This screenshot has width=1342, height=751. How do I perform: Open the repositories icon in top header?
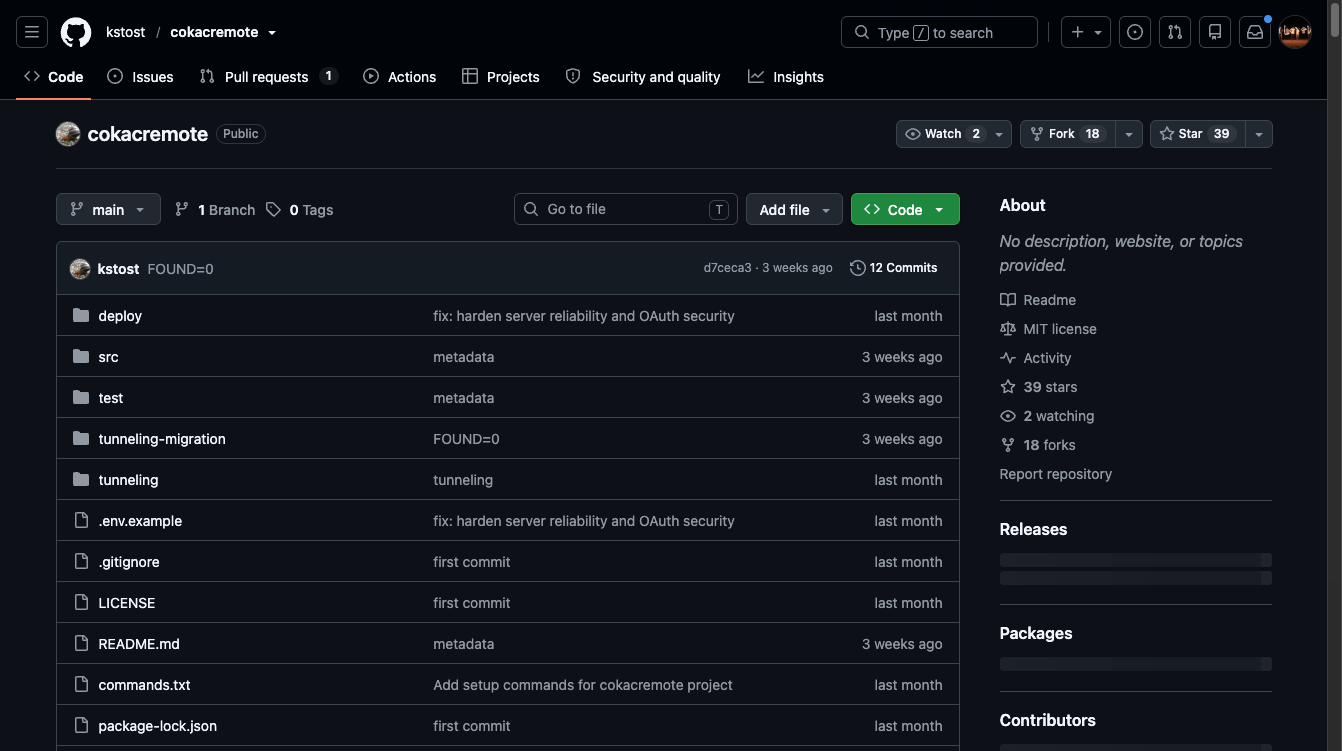pos(1215,32)
